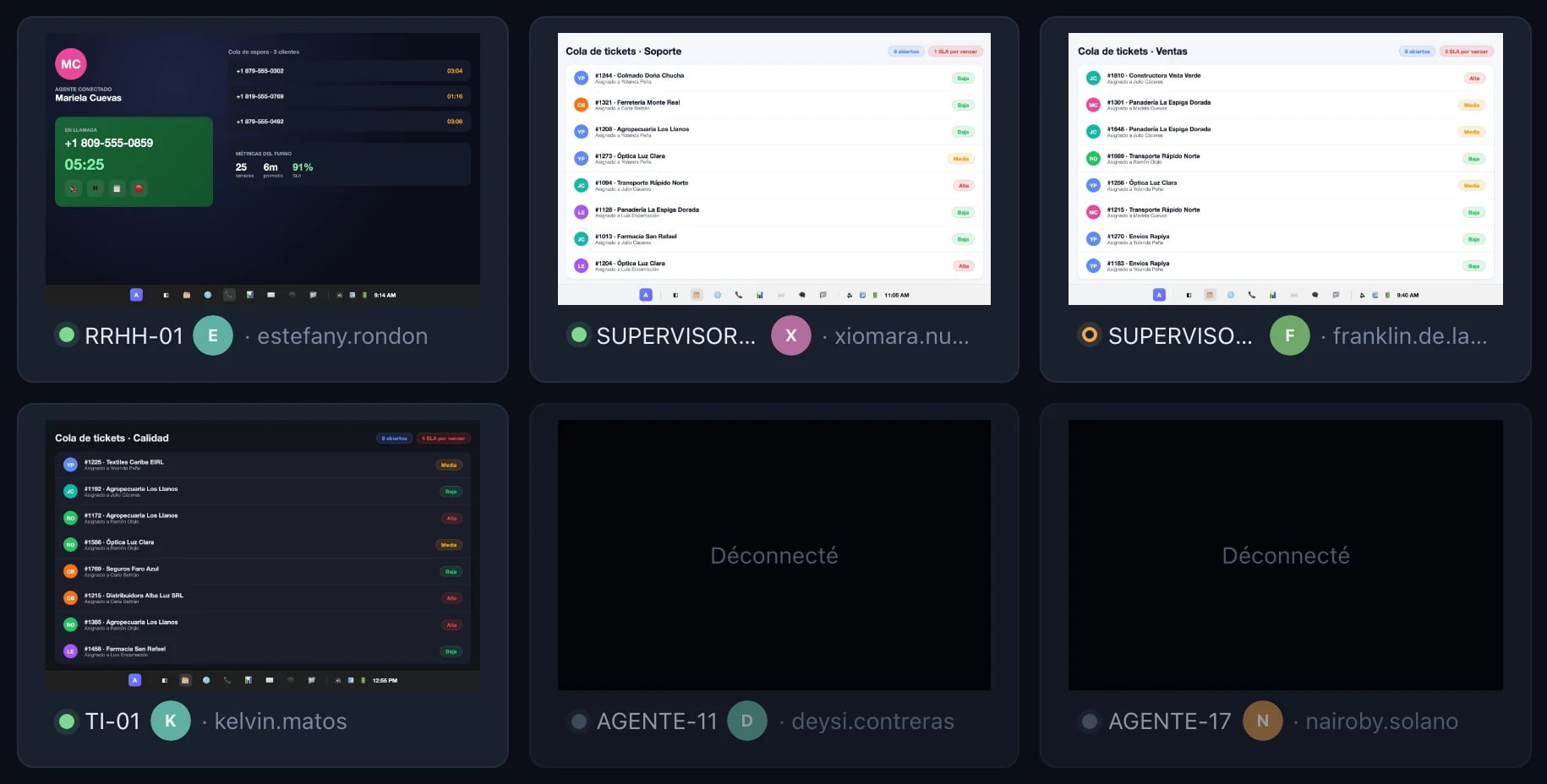The image size is (1547, 784).
Task: Click ticket #1810 Constructora Vista Verde in Ventas
Action: [x=1286, y=79]
